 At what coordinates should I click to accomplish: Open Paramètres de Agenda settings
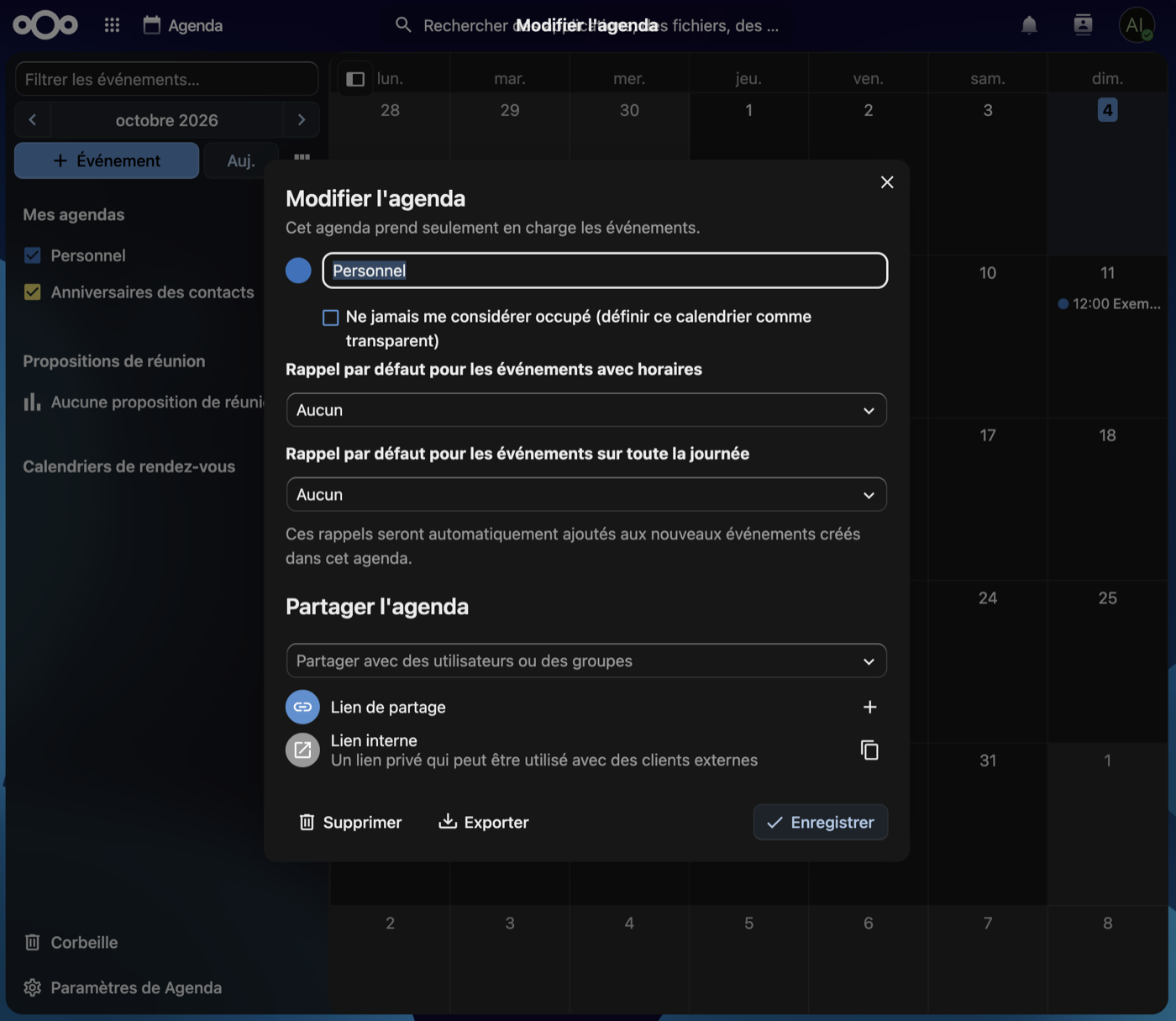[123, 987]
